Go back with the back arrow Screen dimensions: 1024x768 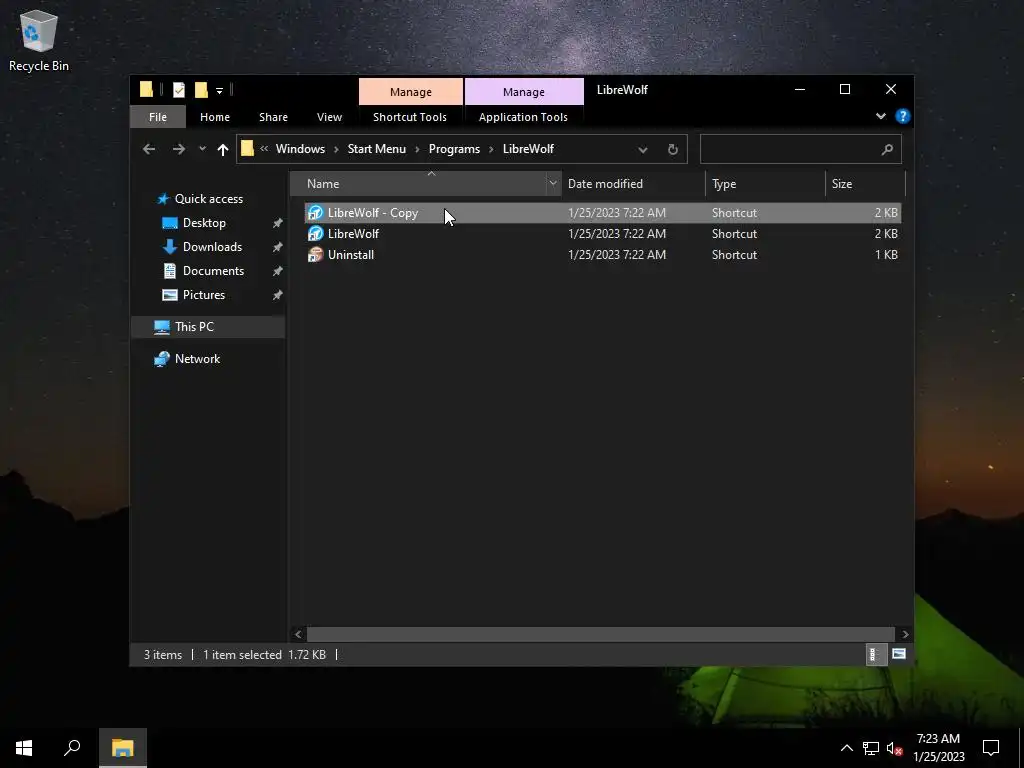click(x=149, y=150)
